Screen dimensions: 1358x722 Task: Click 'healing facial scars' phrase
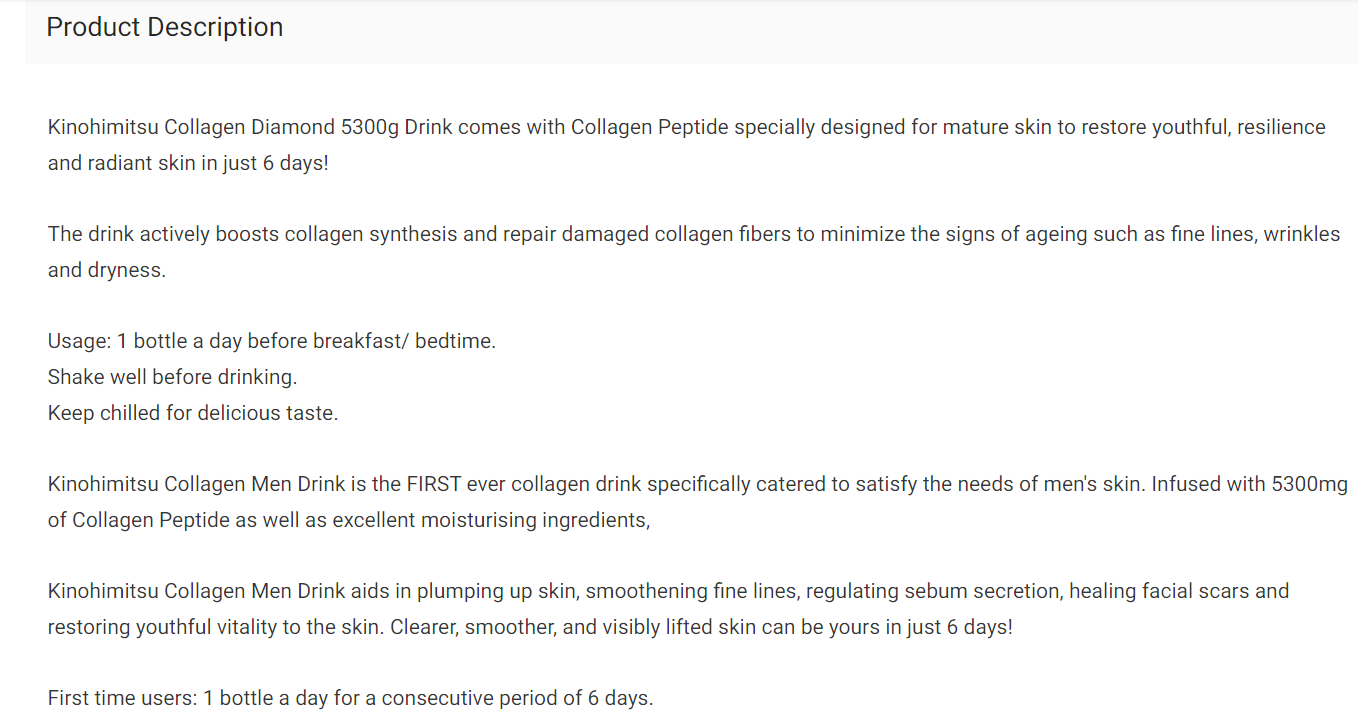coord(1159,591)
